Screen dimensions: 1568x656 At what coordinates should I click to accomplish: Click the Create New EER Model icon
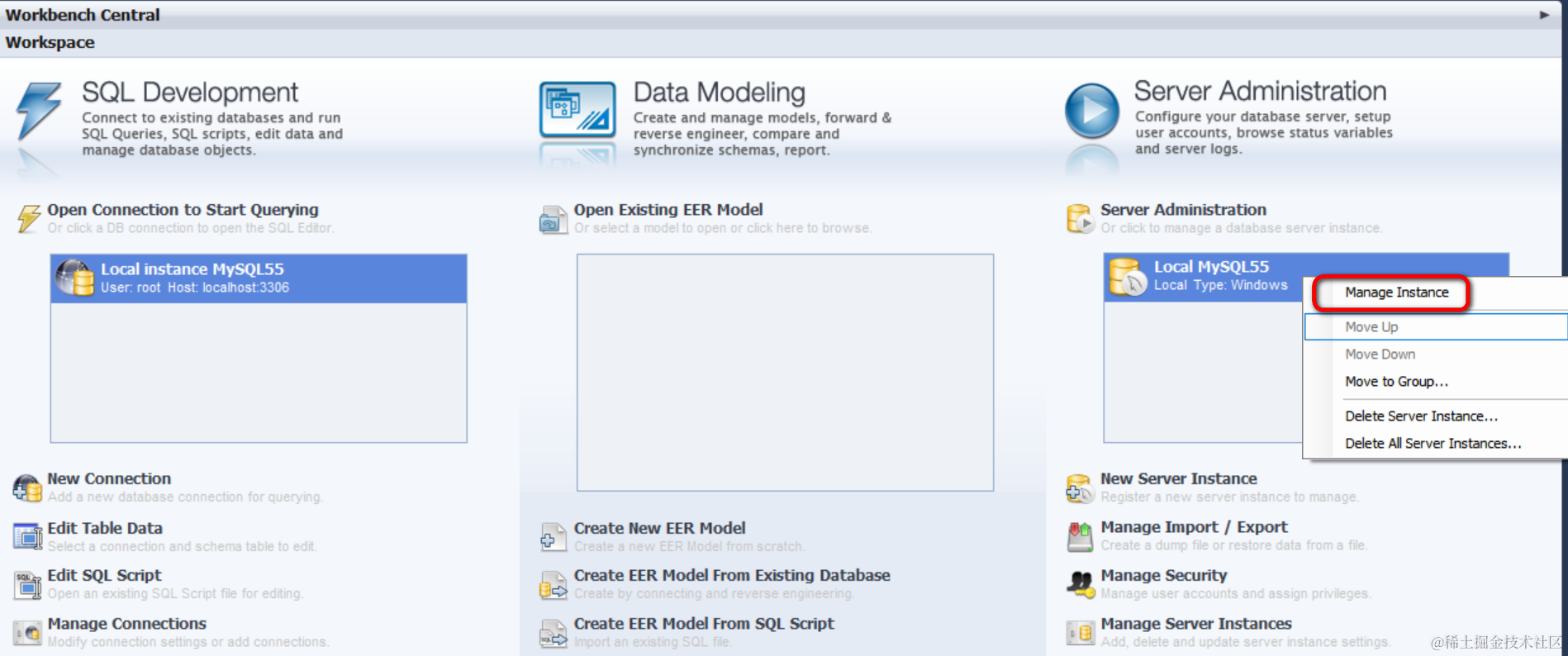click(553, 537)
